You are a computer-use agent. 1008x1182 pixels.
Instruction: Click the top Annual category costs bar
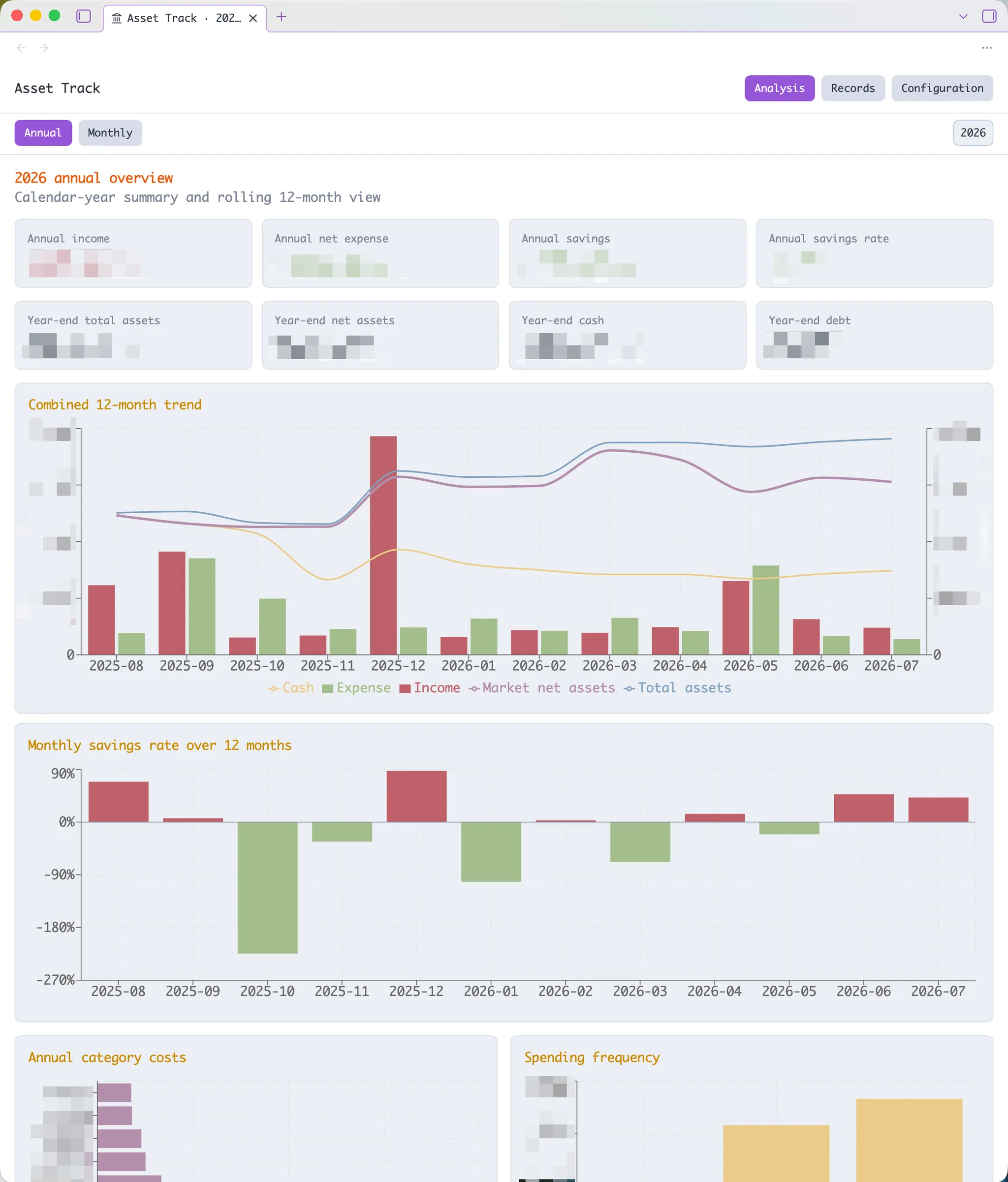[114, 1093]
